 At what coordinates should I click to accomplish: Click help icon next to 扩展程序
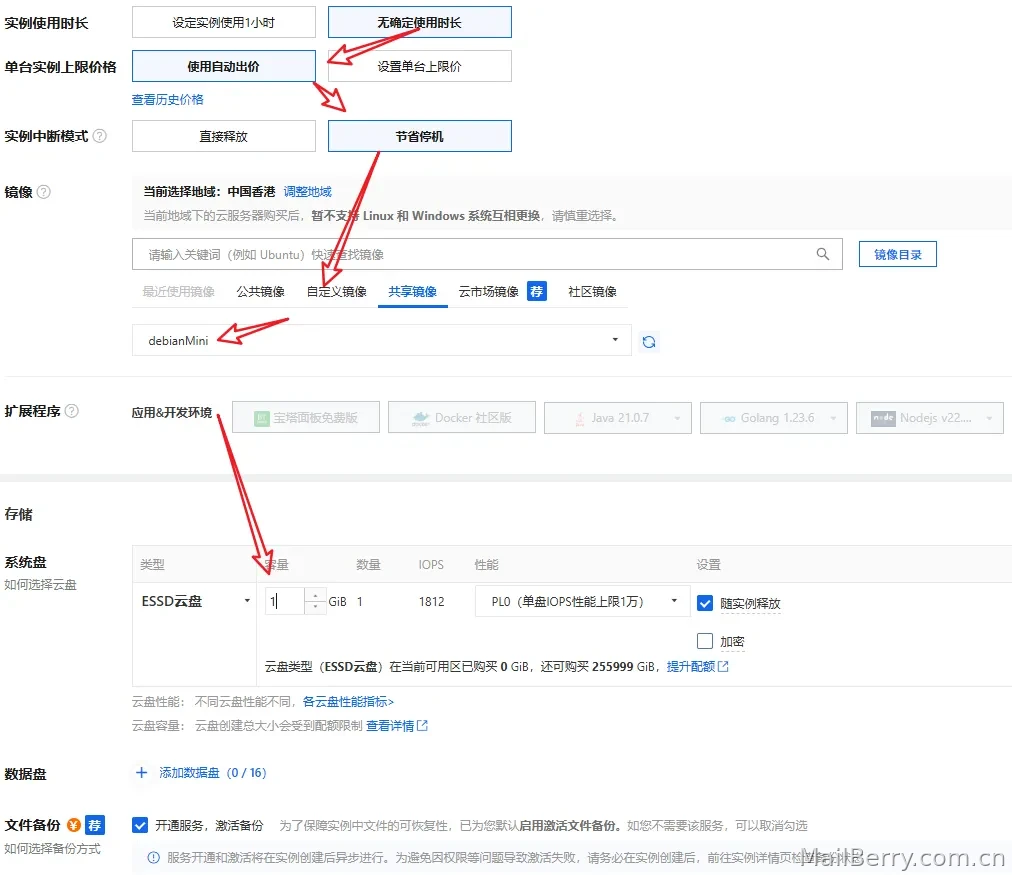[72, 411]
